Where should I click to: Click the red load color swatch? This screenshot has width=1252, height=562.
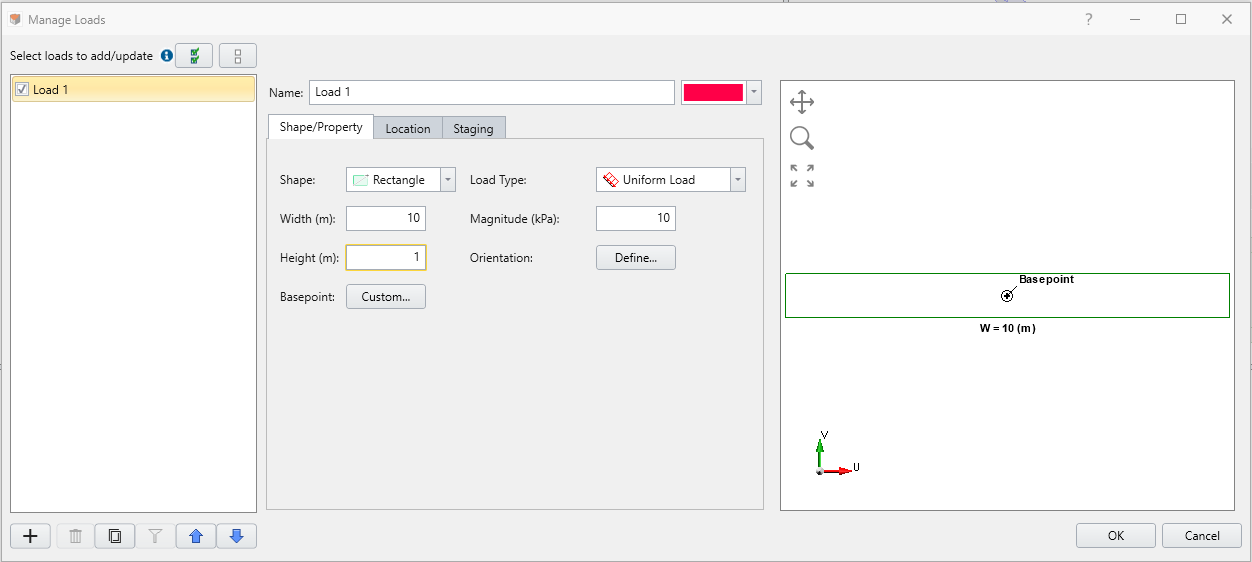point(713,92)
